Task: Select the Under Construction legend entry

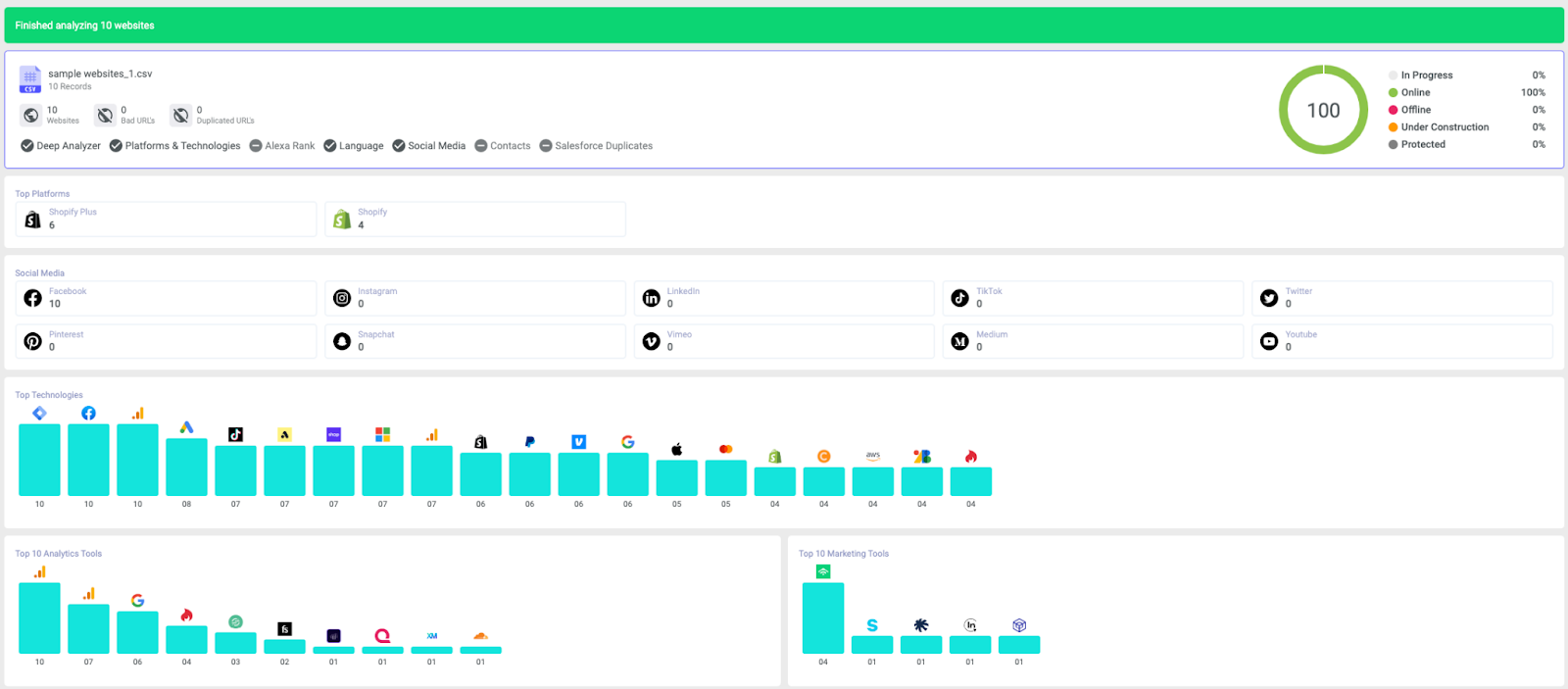Action: point(1439,127)
